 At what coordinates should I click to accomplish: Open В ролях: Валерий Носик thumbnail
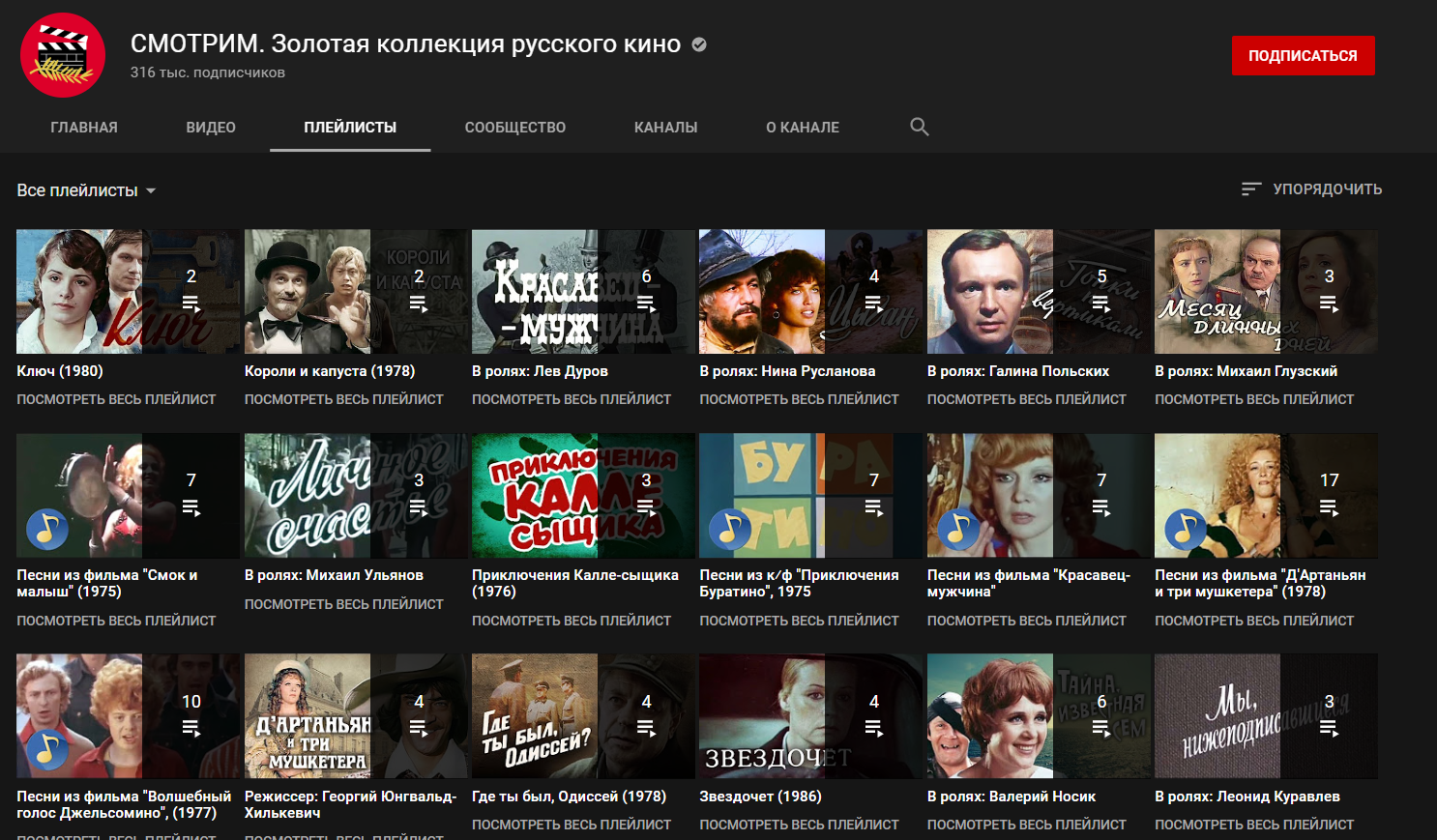pos(1039,716)
